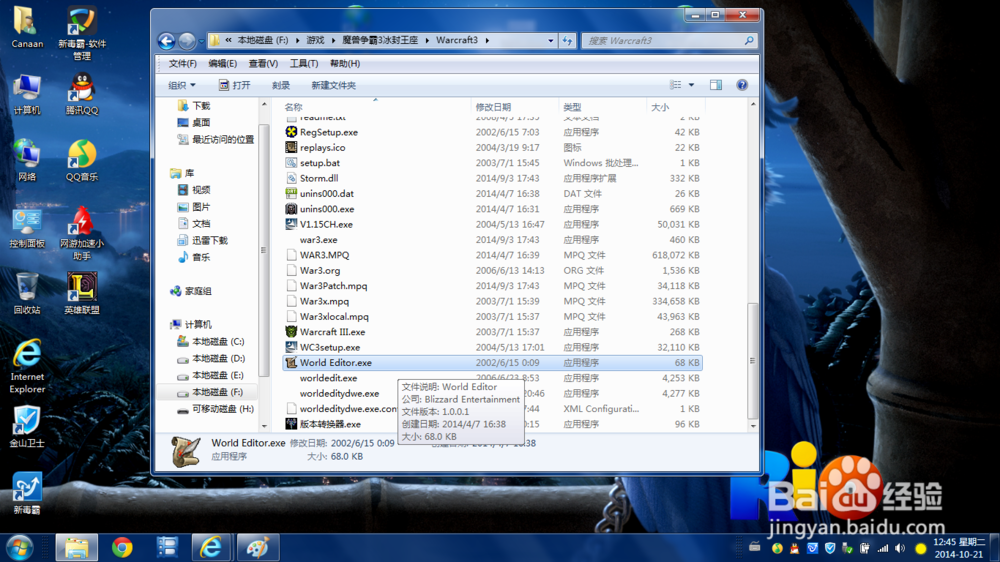The image size is (1000, 562).
Task: Open the 英雄联盟 desktop icon
Action: point(82,293)
